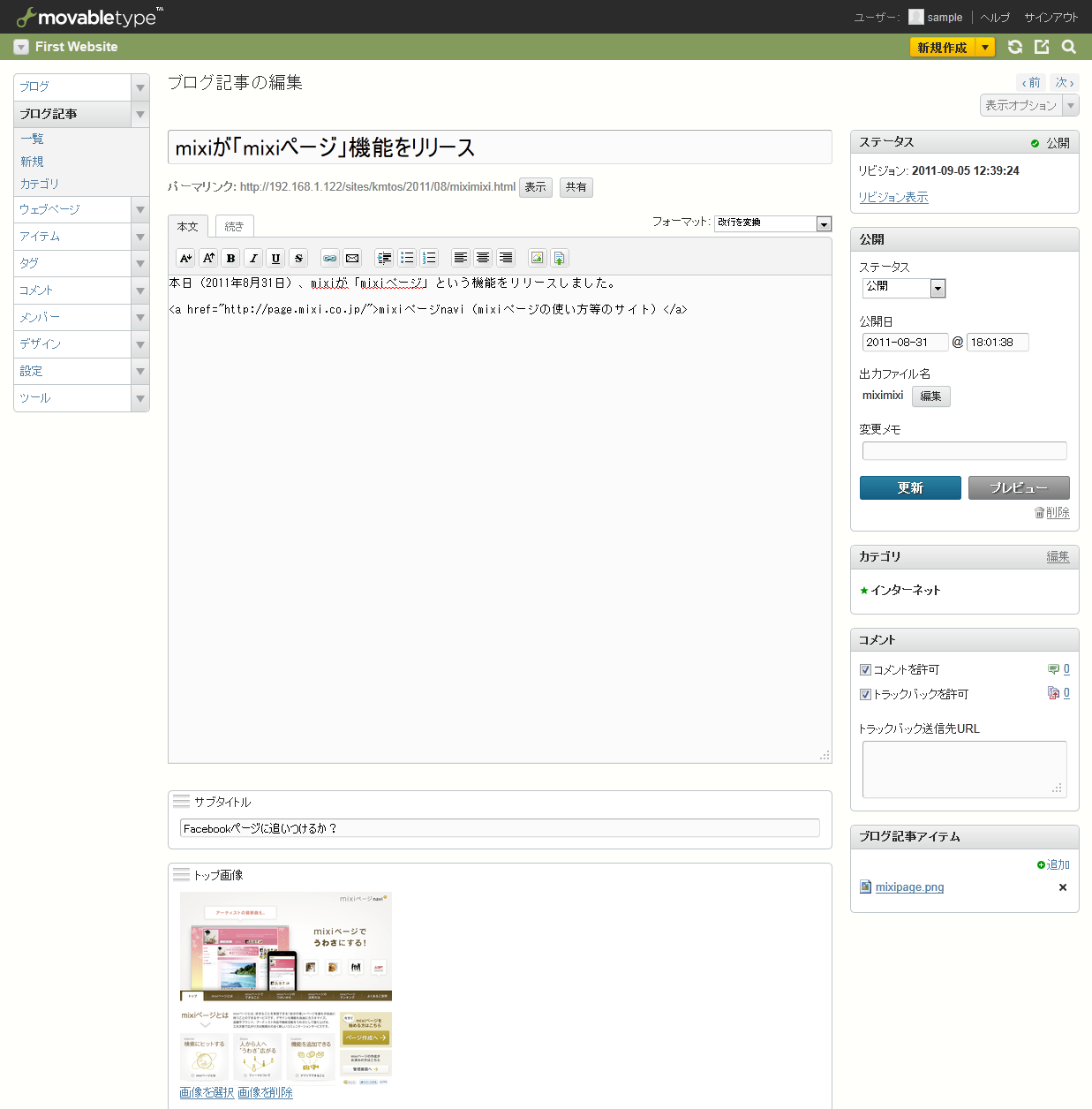This screenshot has width=1092, height=1109.
Task: Open the view site icon
Action: pyautogui.click(x=1042, y=47)
